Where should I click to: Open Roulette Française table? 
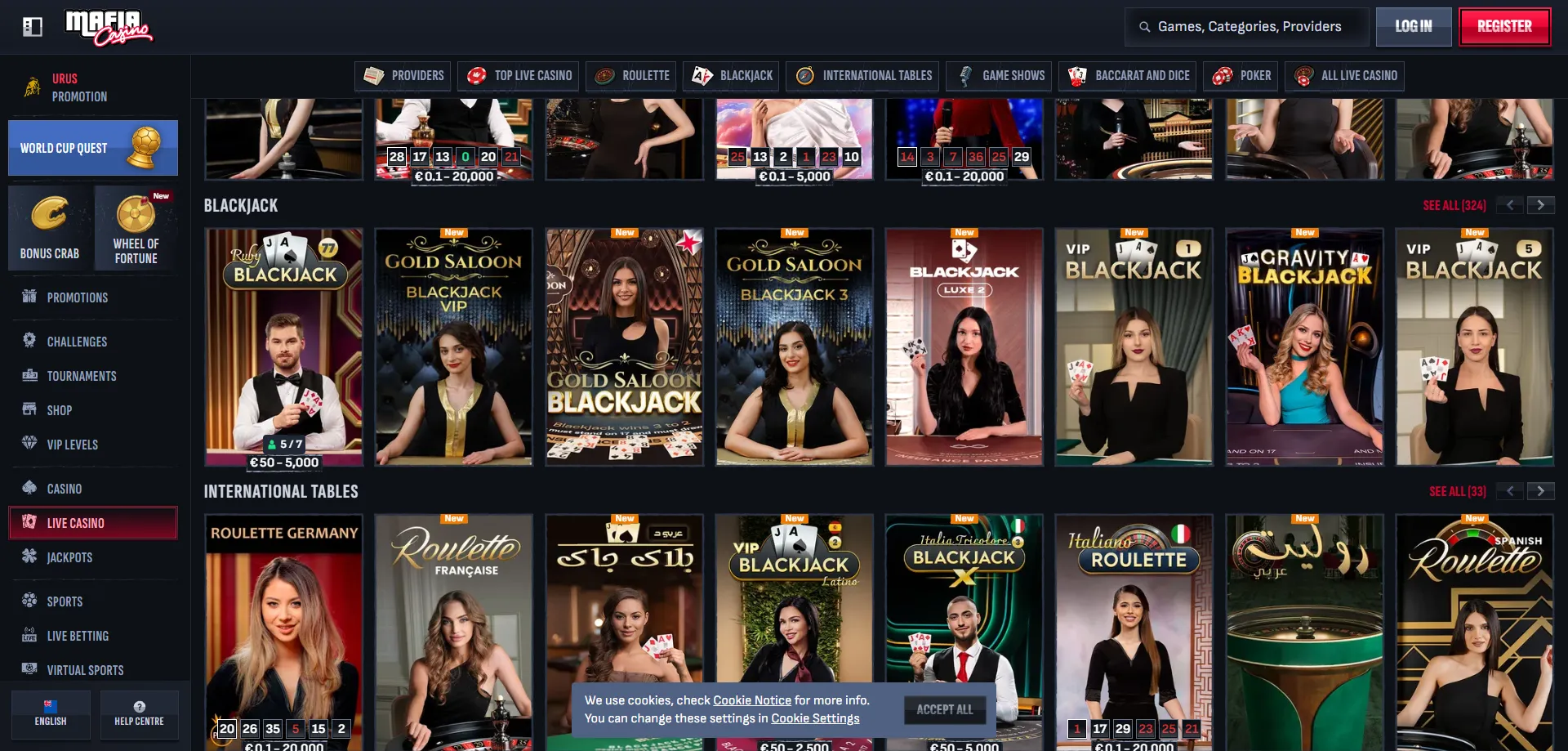(x=454, y=633)
